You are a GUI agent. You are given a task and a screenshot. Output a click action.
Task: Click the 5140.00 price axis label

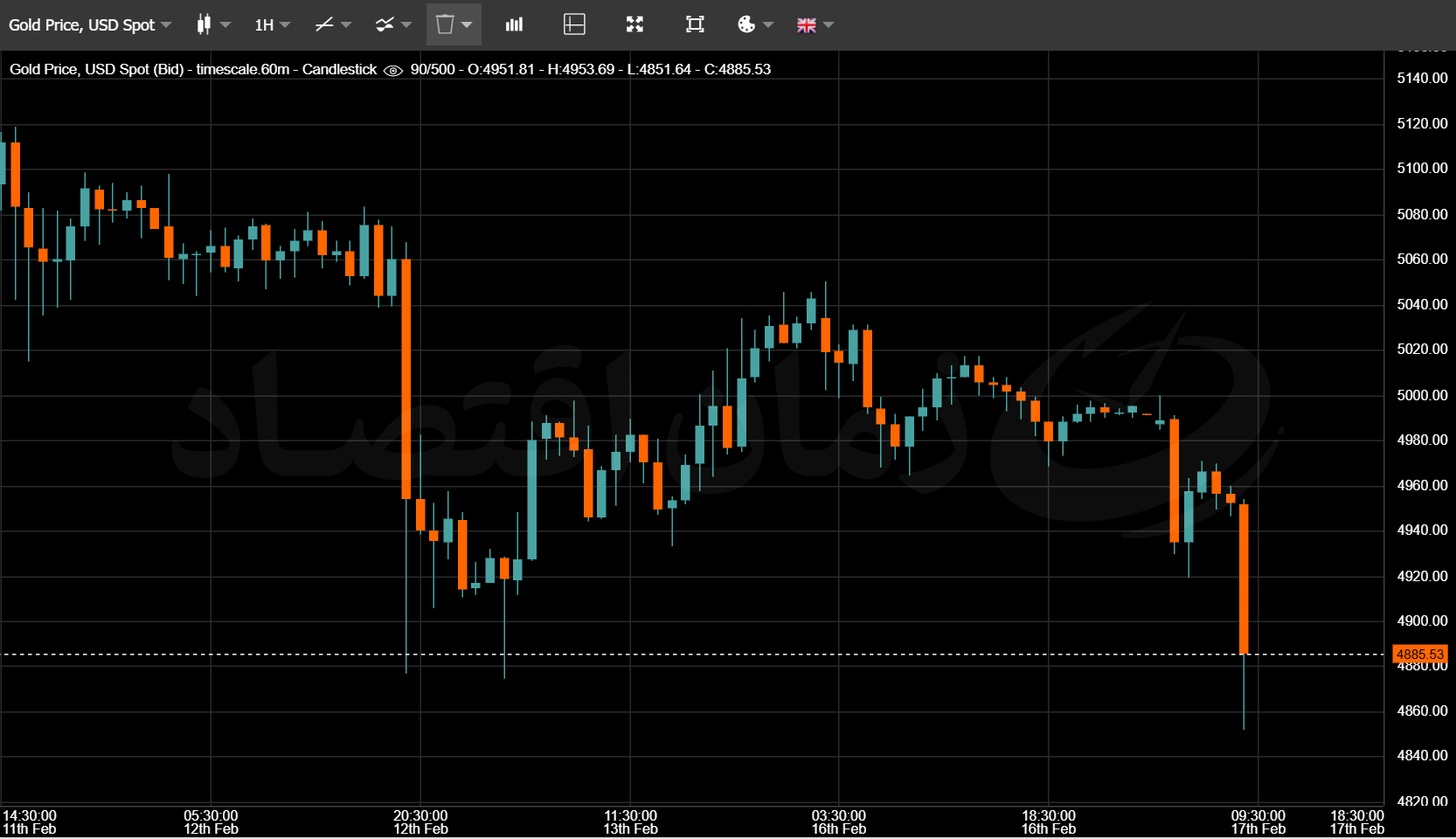pos(1422,78)
